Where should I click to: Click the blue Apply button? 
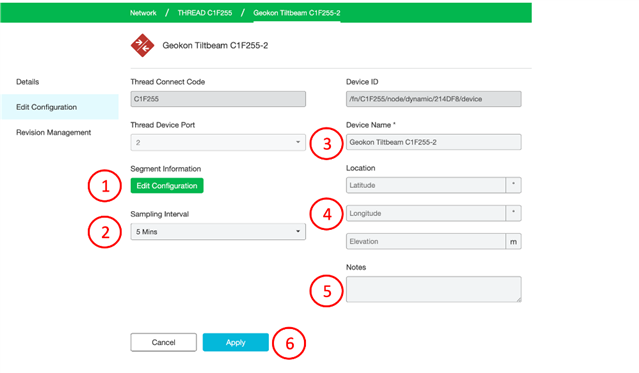pos(236,342)
